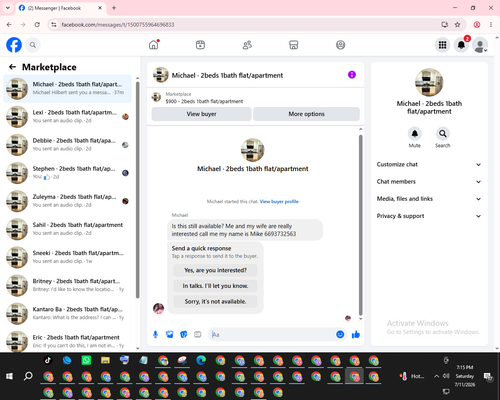Open the Facebook search magnifier

pyautogui.click(x=33, y=45)
